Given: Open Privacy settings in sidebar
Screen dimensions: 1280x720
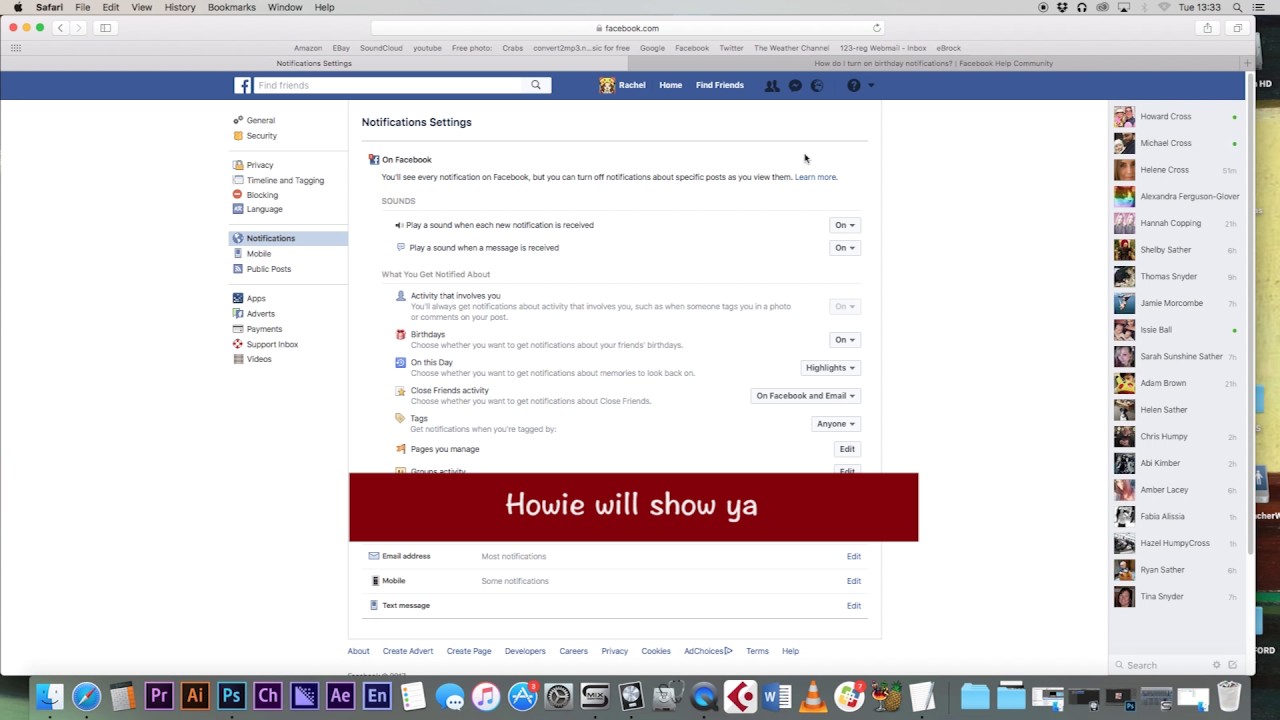Looking at the screenshot, I should pos(260,165).
